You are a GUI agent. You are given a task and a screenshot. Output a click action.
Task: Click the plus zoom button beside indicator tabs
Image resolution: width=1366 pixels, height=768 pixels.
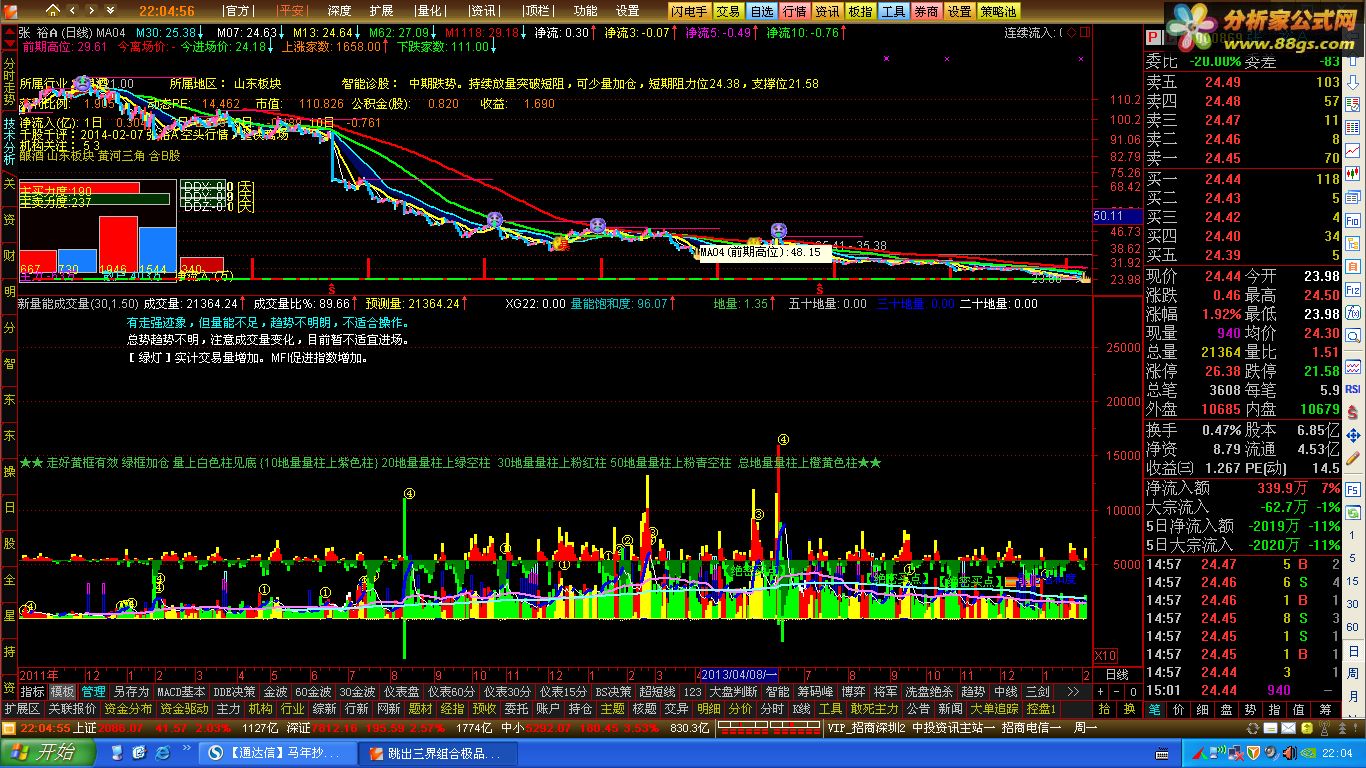1100,691
